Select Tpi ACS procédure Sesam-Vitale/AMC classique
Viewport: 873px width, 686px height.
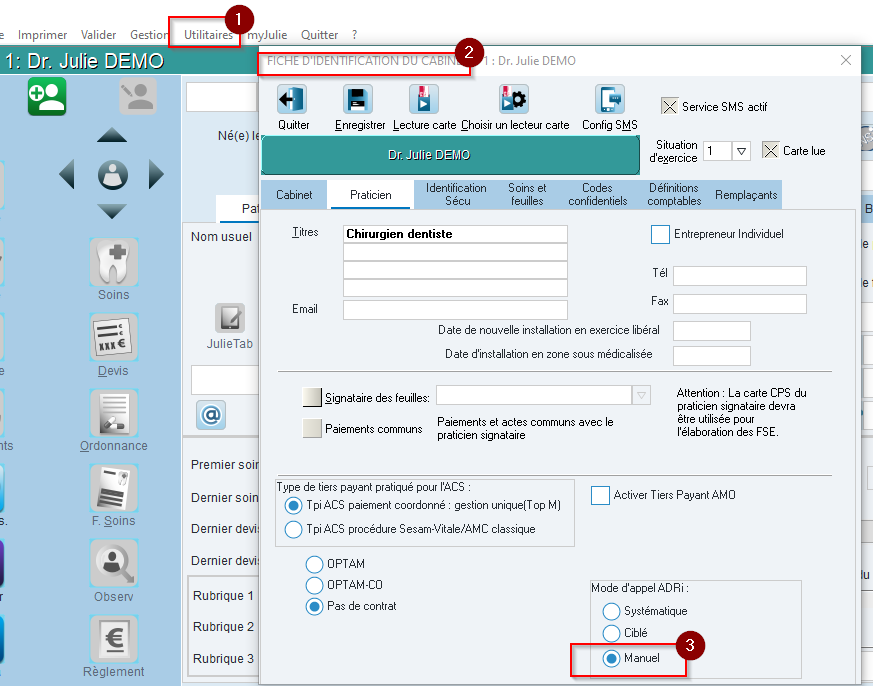click(293, 529)
